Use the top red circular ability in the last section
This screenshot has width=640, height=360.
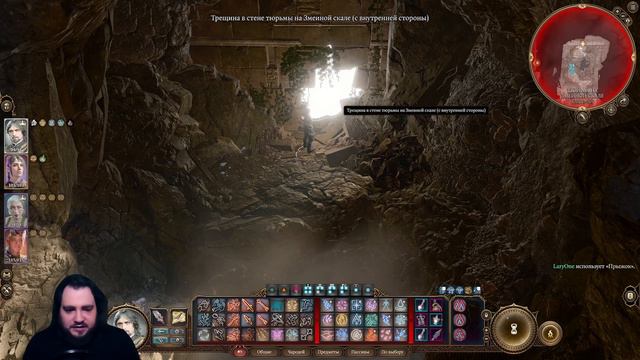[x=460, y=305]
